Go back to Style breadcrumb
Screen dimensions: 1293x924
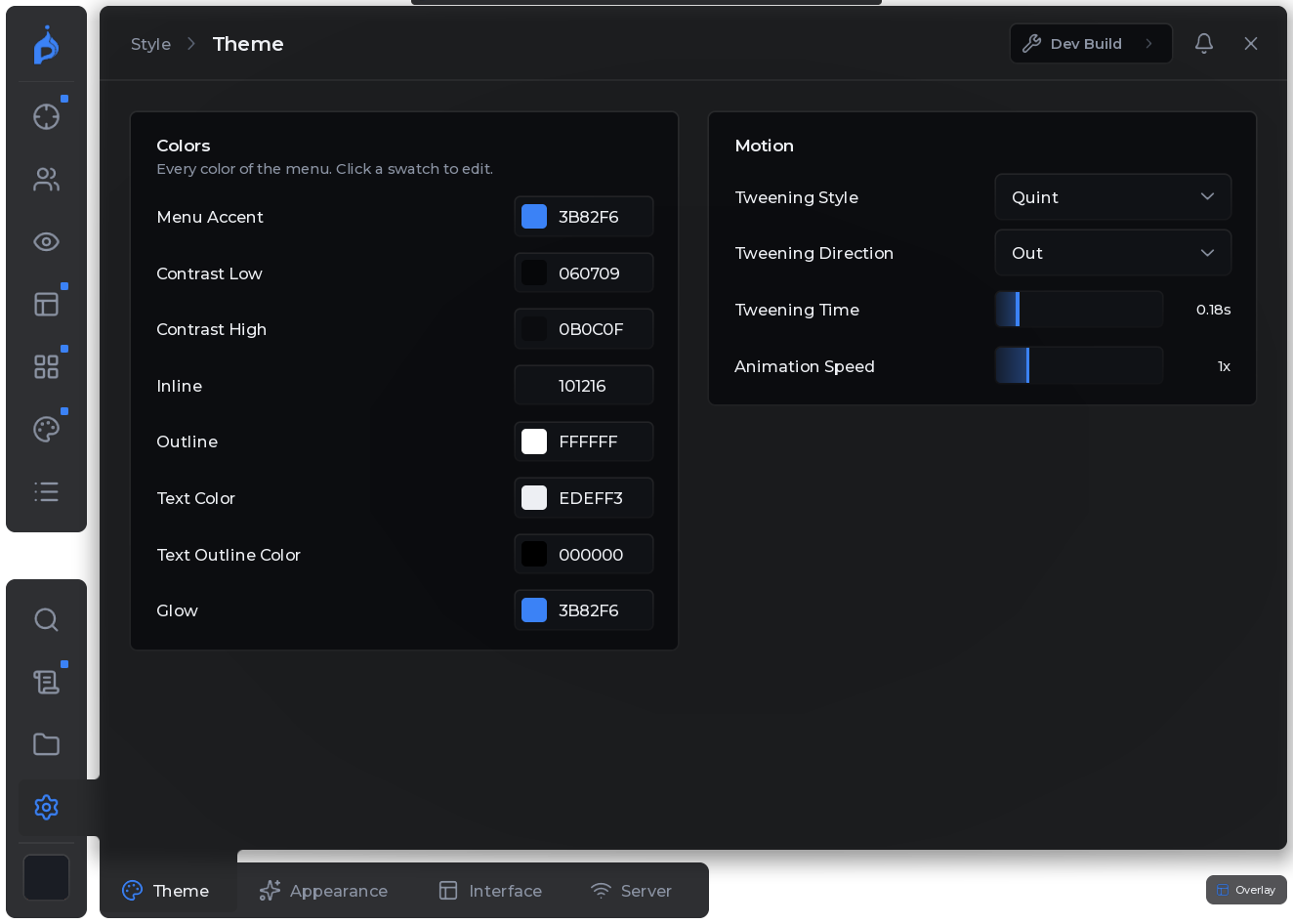click(150, 44)
